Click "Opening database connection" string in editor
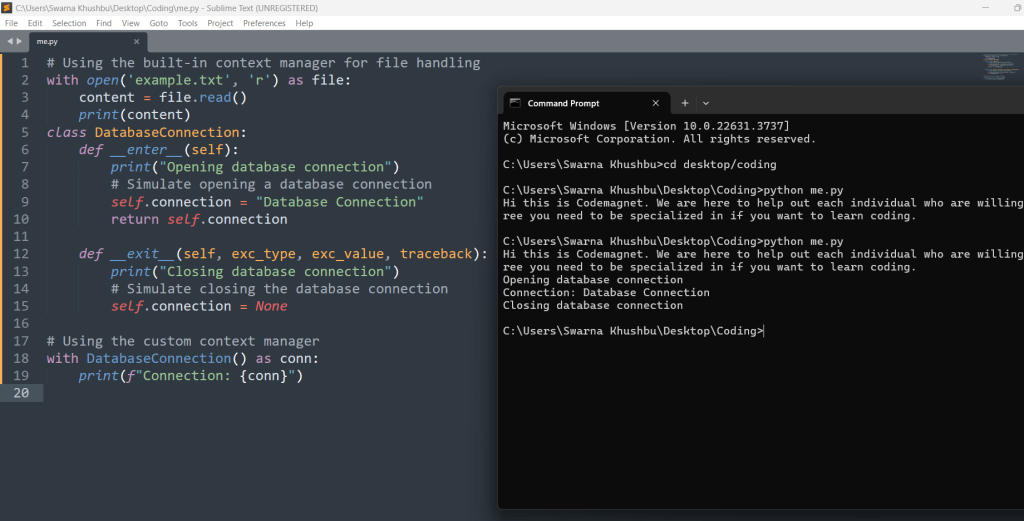Viewport: 1024px width, 521px height. pyautogui.click(x=276, y=167)
